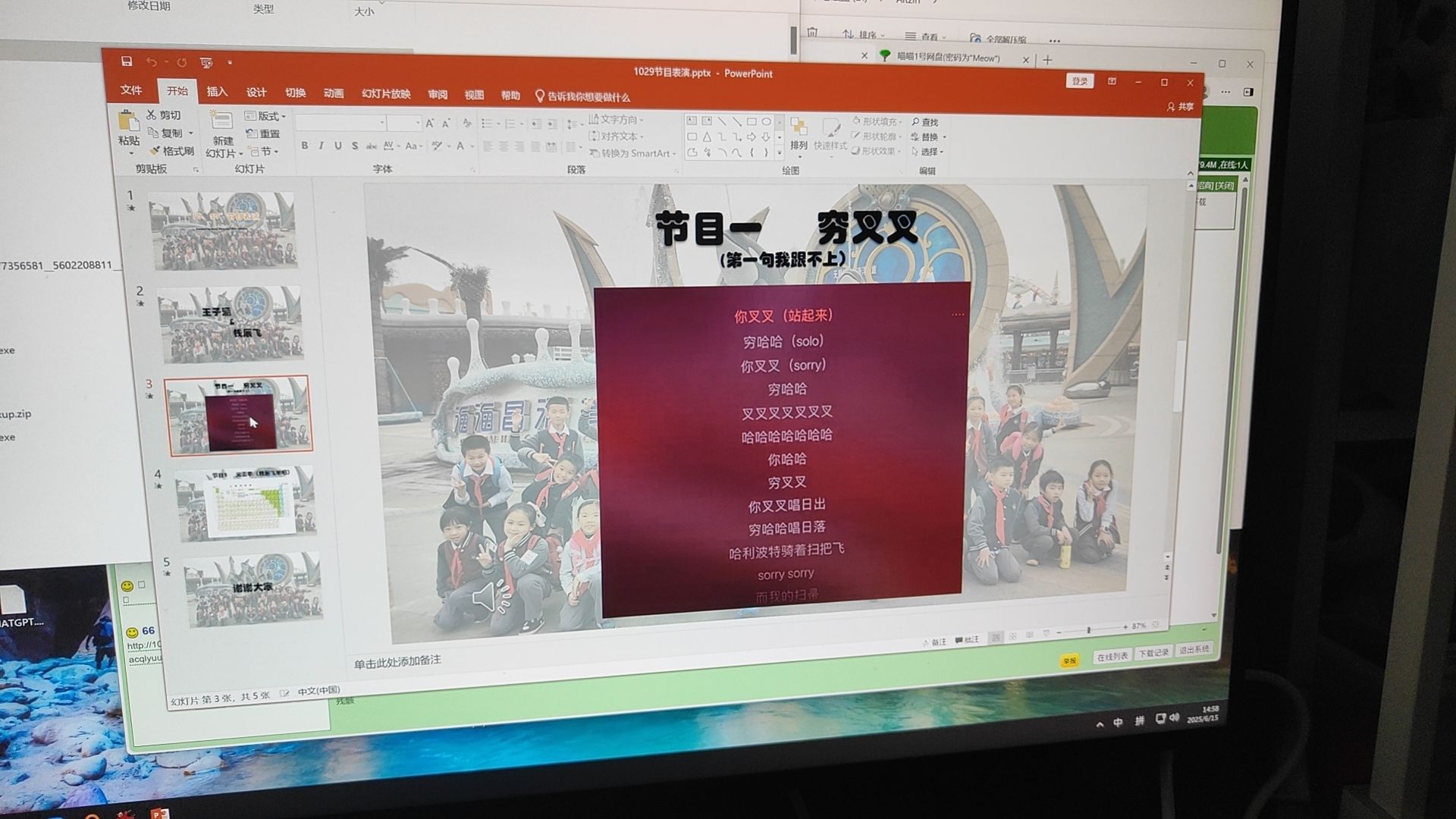Click the Cut (剪切) scissors icon

click(x=152, y=115)
